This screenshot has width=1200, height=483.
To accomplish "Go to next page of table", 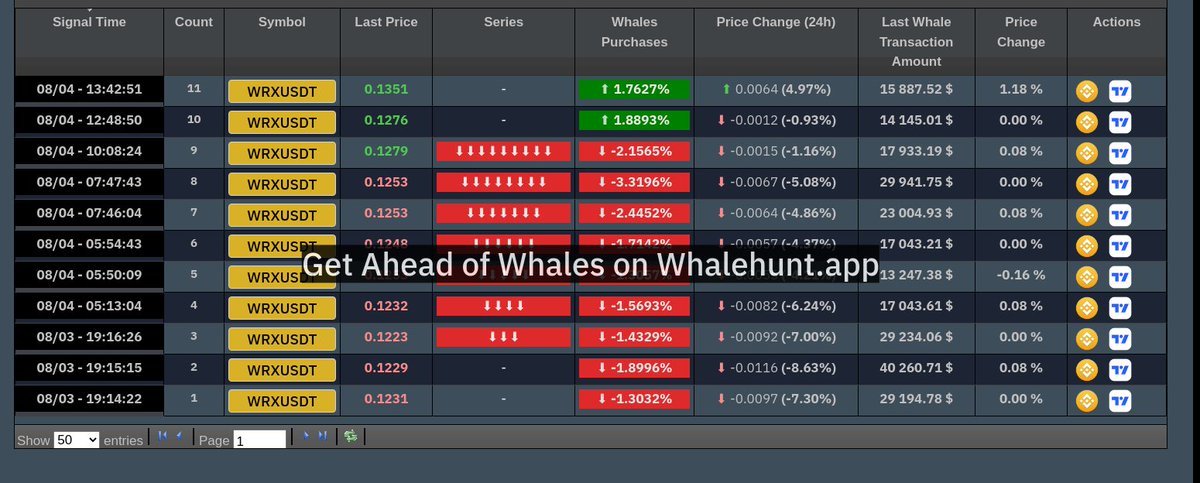I will [x=307, y=436].
